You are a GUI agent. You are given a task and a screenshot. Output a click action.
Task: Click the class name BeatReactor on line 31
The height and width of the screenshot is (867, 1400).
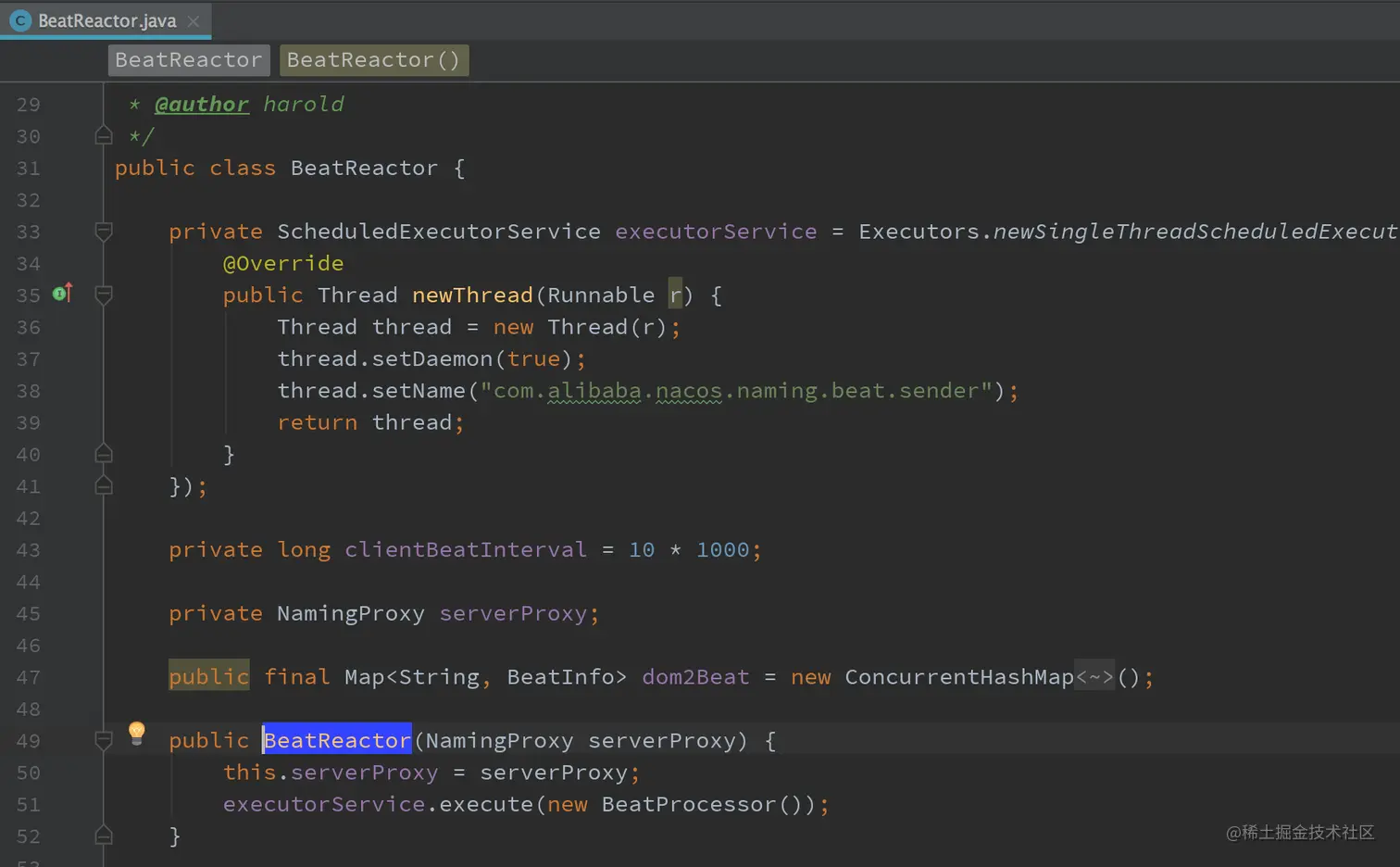364,168
